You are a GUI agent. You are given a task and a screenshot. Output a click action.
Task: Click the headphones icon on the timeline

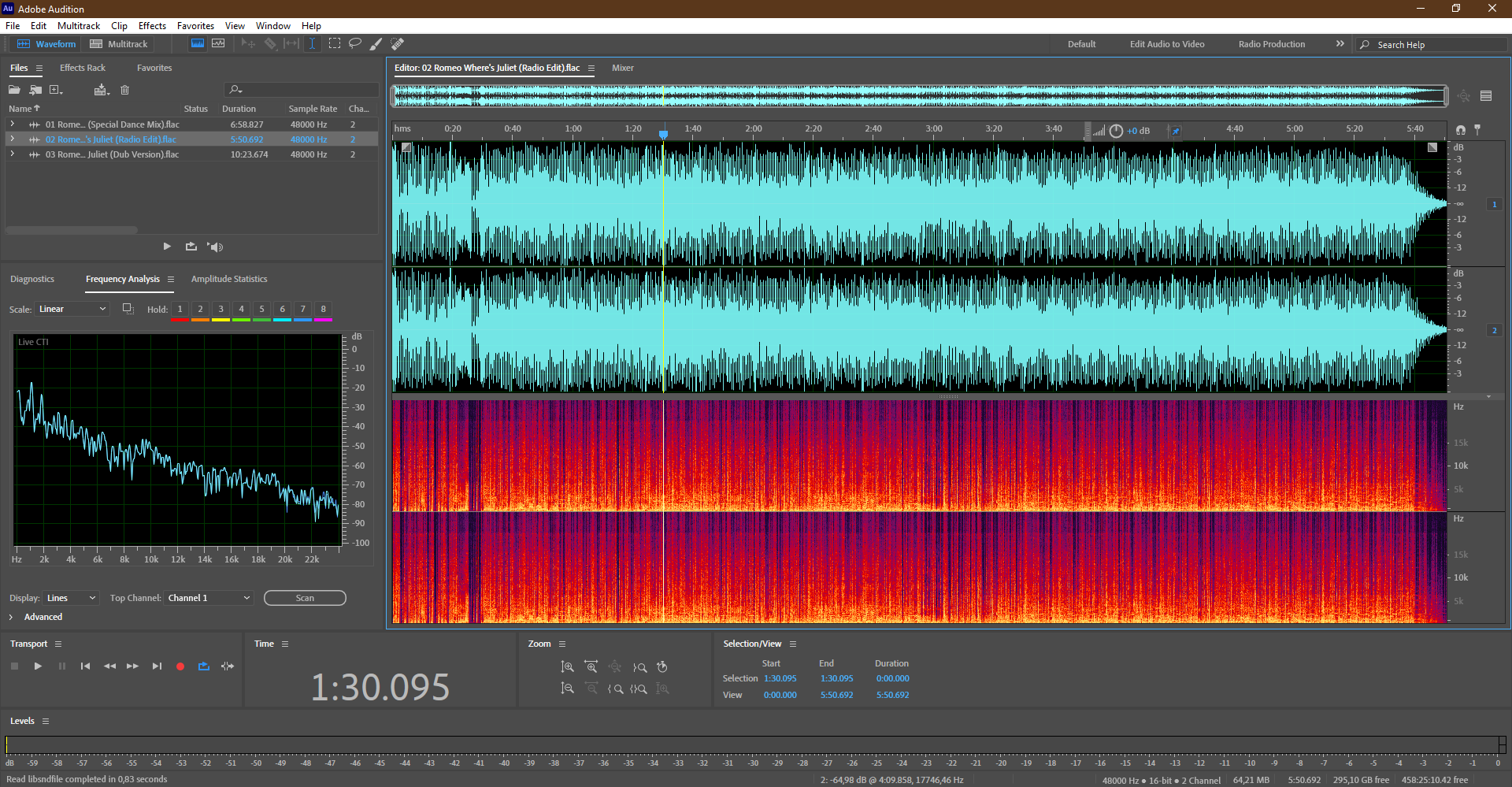[x=1461, y=130]
